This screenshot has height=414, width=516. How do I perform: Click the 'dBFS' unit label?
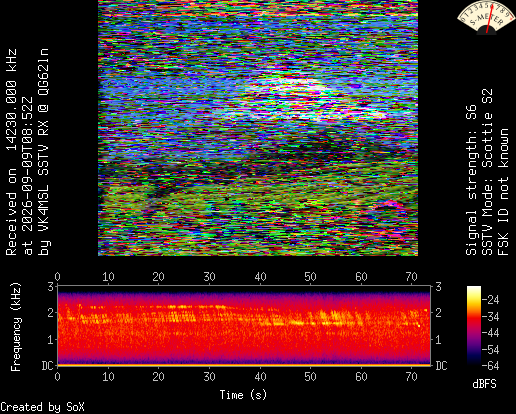[x=484, y=384]
